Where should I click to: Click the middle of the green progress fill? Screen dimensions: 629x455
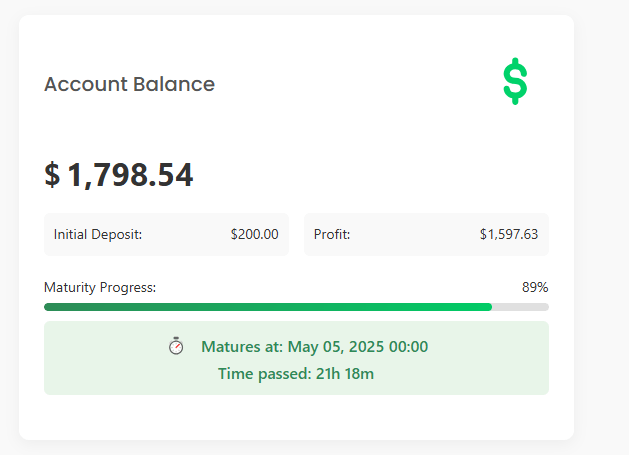[268, 307]
